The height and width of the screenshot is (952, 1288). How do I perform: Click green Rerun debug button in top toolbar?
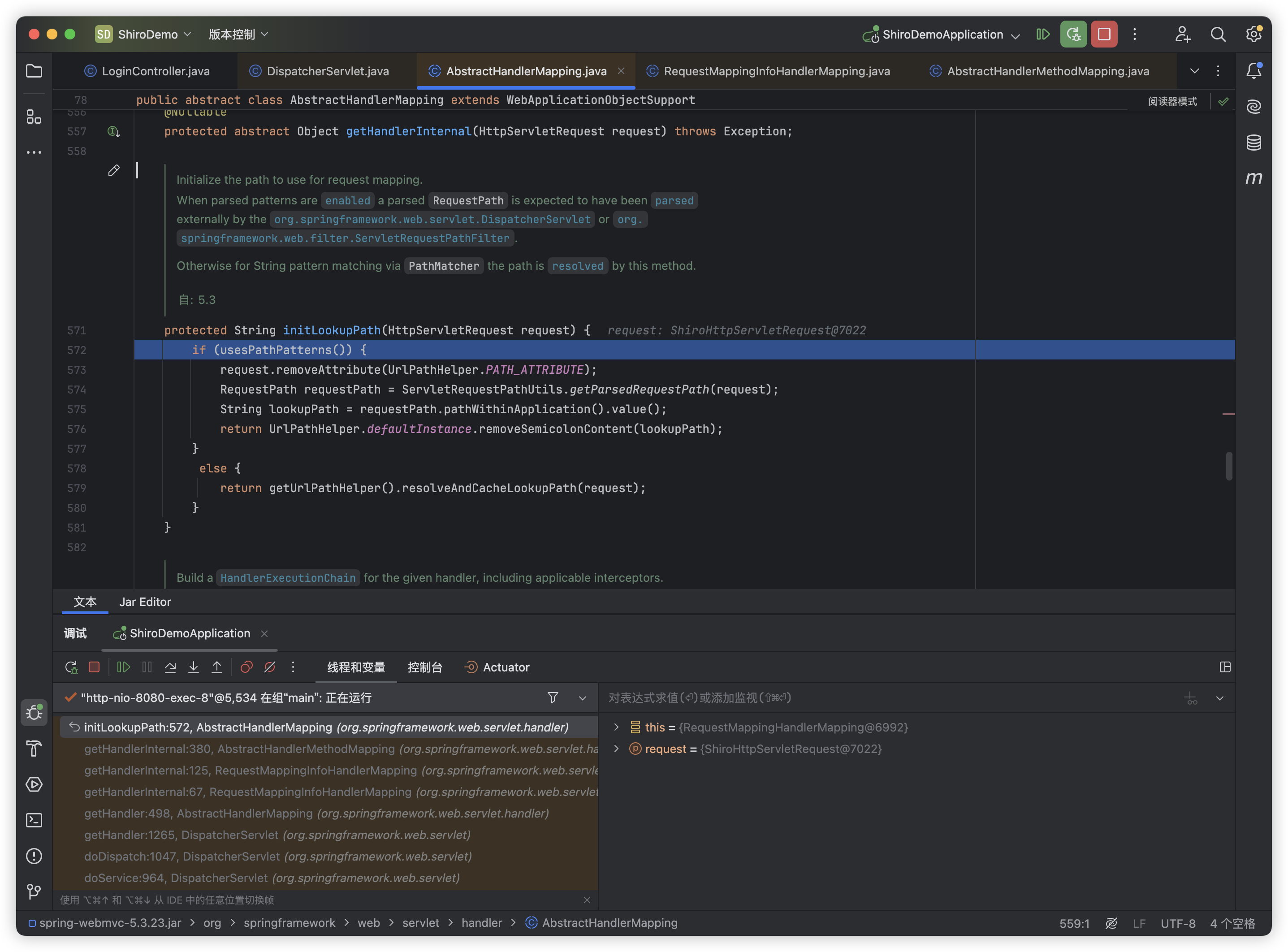[x=1074, y=34]
